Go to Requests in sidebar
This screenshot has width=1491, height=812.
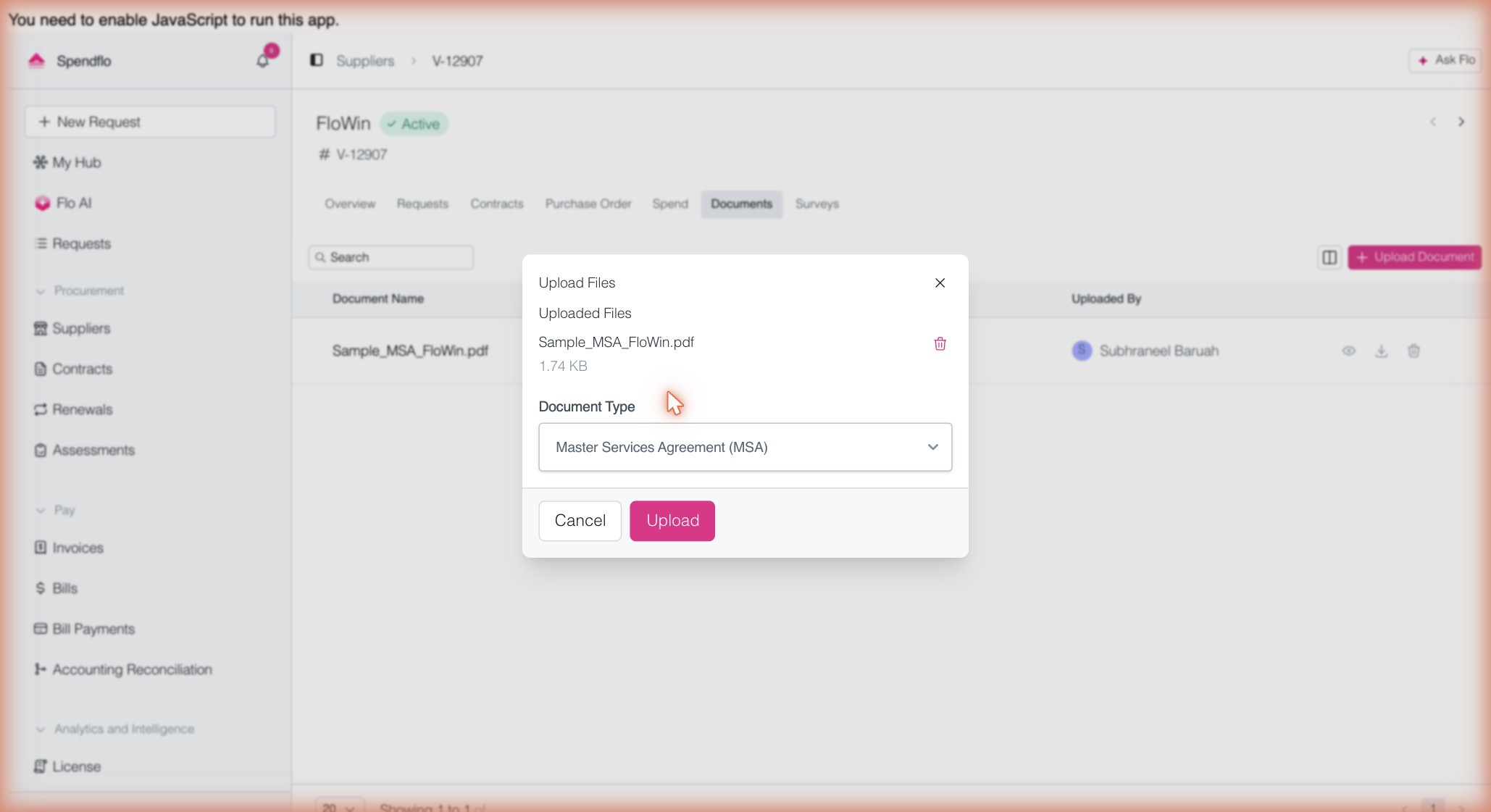(x=72, y=243)
